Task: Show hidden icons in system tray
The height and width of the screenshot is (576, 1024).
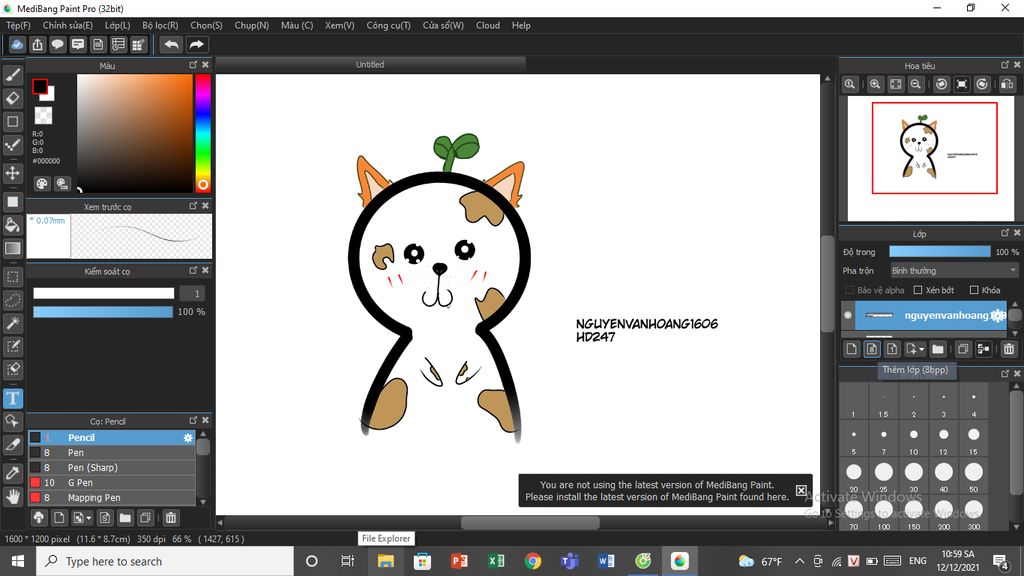Action: (x=799, y=561)
